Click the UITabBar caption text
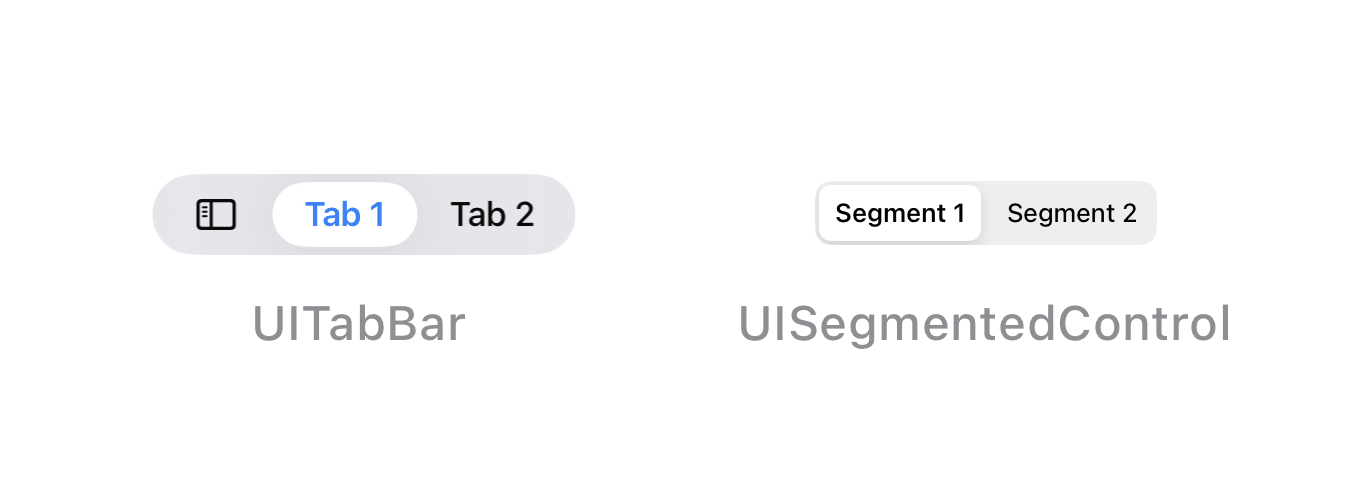This screenshot has width=1360, height=500. pos(359,324)
